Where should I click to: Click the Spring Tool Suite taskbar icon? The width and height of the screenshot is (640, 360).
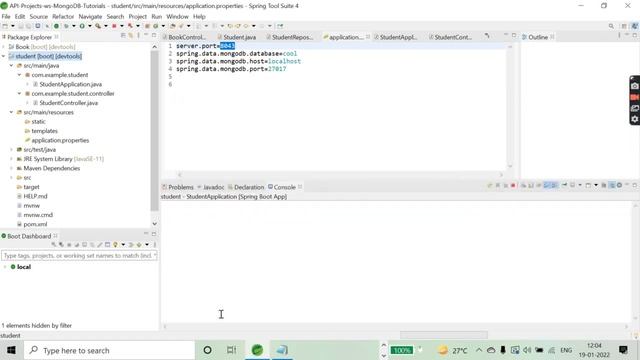coord(257,350)
